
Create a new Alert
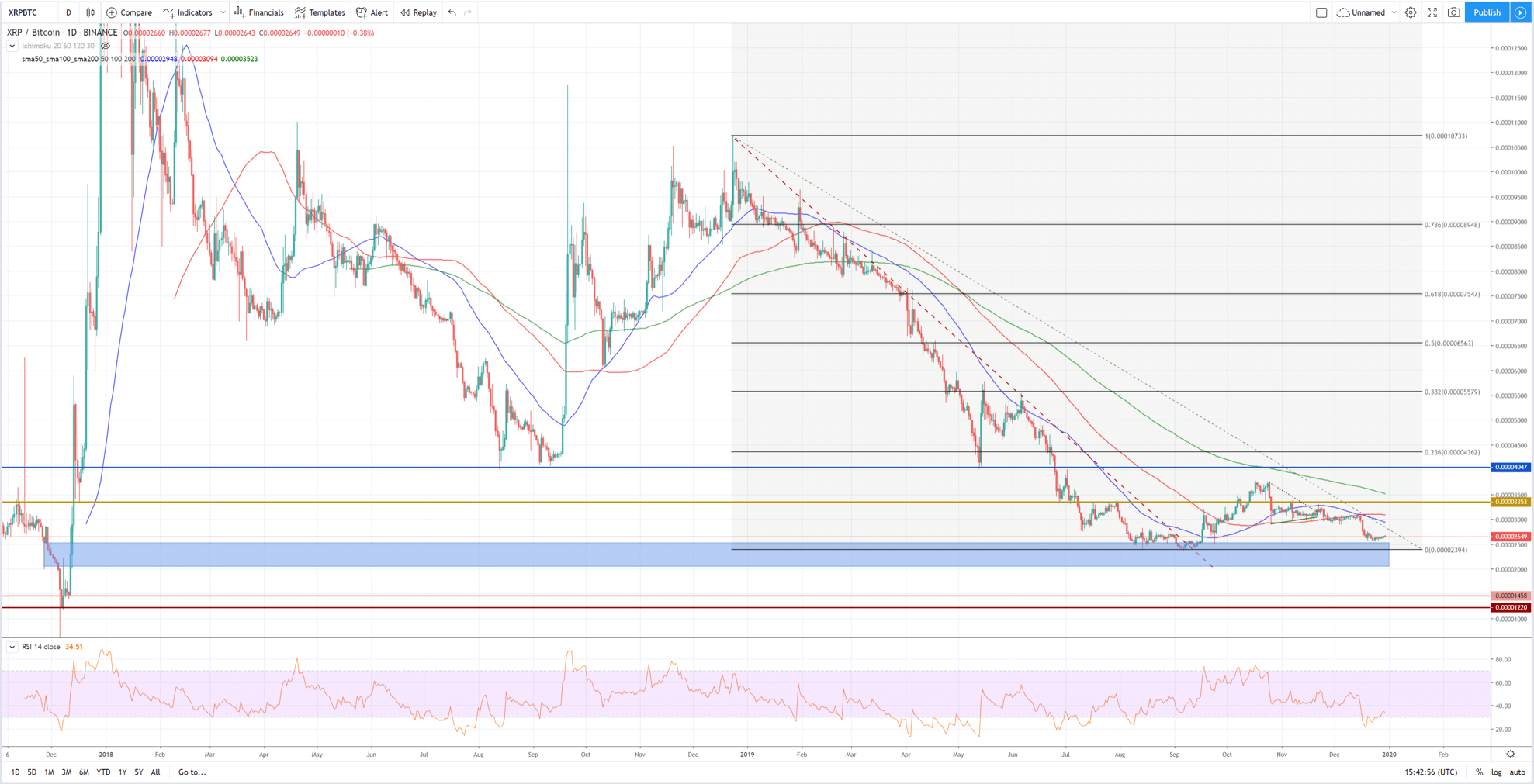coord(372,12)
